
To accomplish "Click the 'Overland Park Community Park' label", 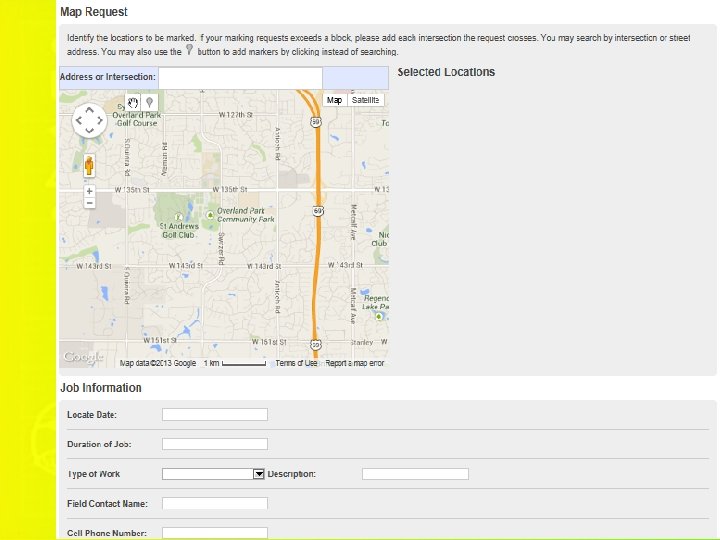I will click(x=246, y=215).
